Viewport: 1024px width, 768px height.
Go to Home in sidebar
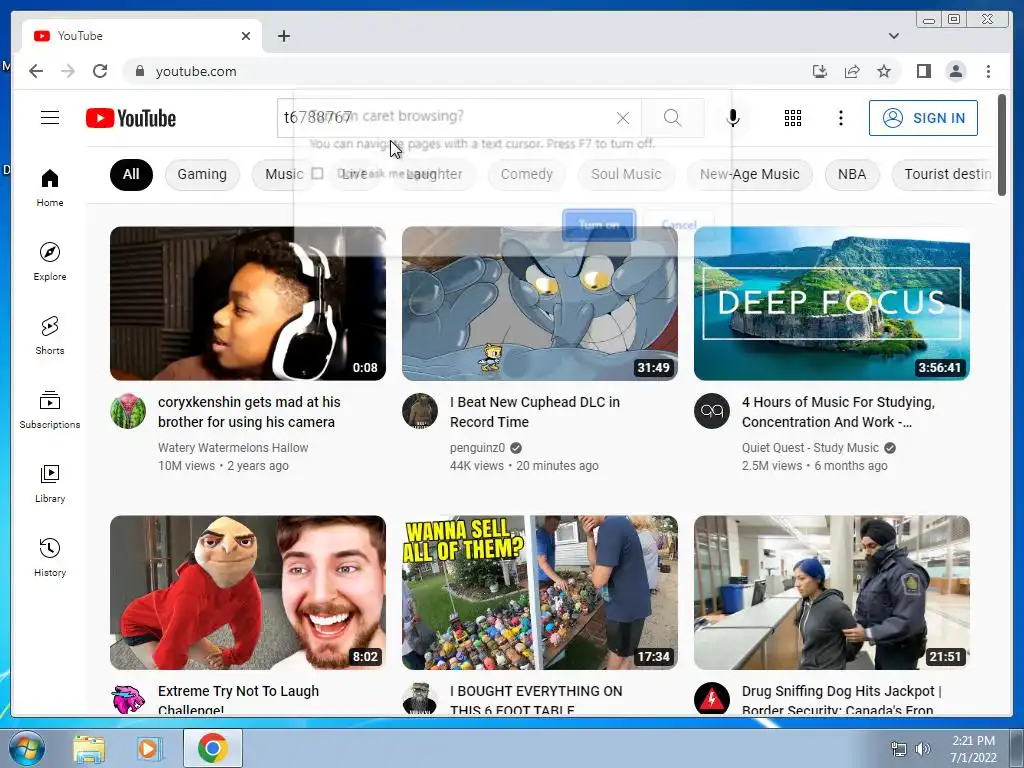(x=50, y=188)
